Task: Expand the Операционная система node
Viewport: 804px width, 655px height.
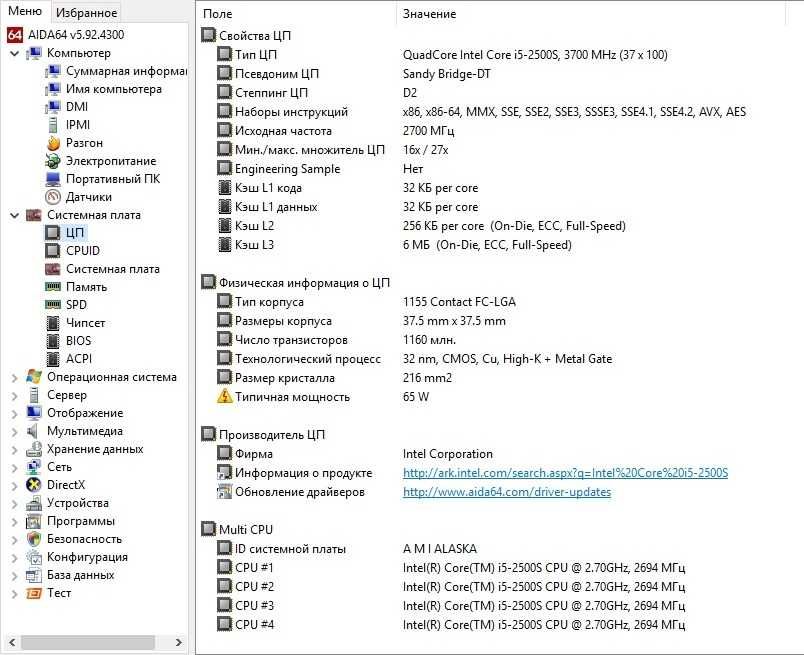Action: (14, 378)
